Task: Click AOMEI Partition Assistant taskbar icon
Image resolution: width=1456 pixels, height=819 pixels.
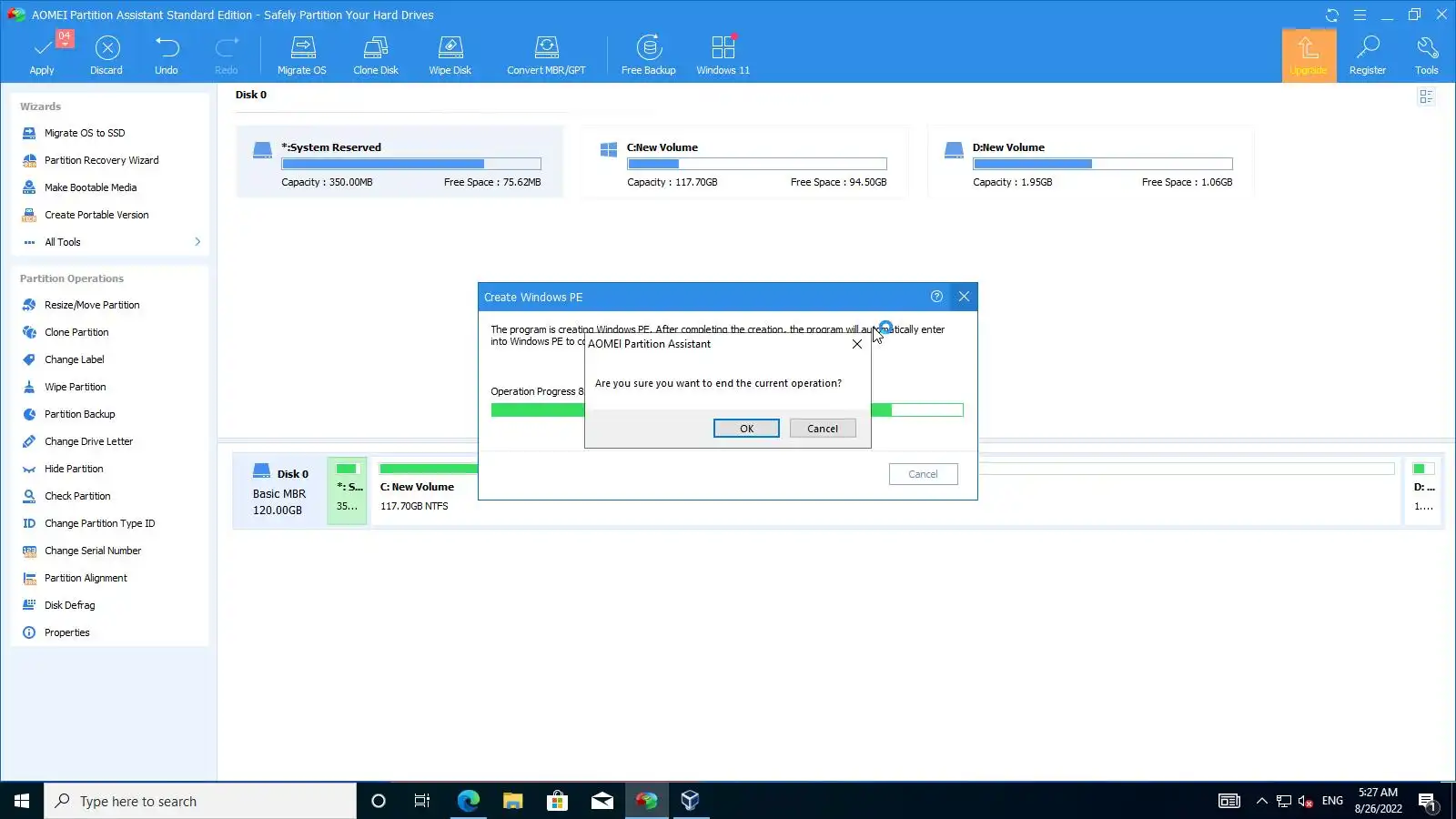Action: click(646, 801)
